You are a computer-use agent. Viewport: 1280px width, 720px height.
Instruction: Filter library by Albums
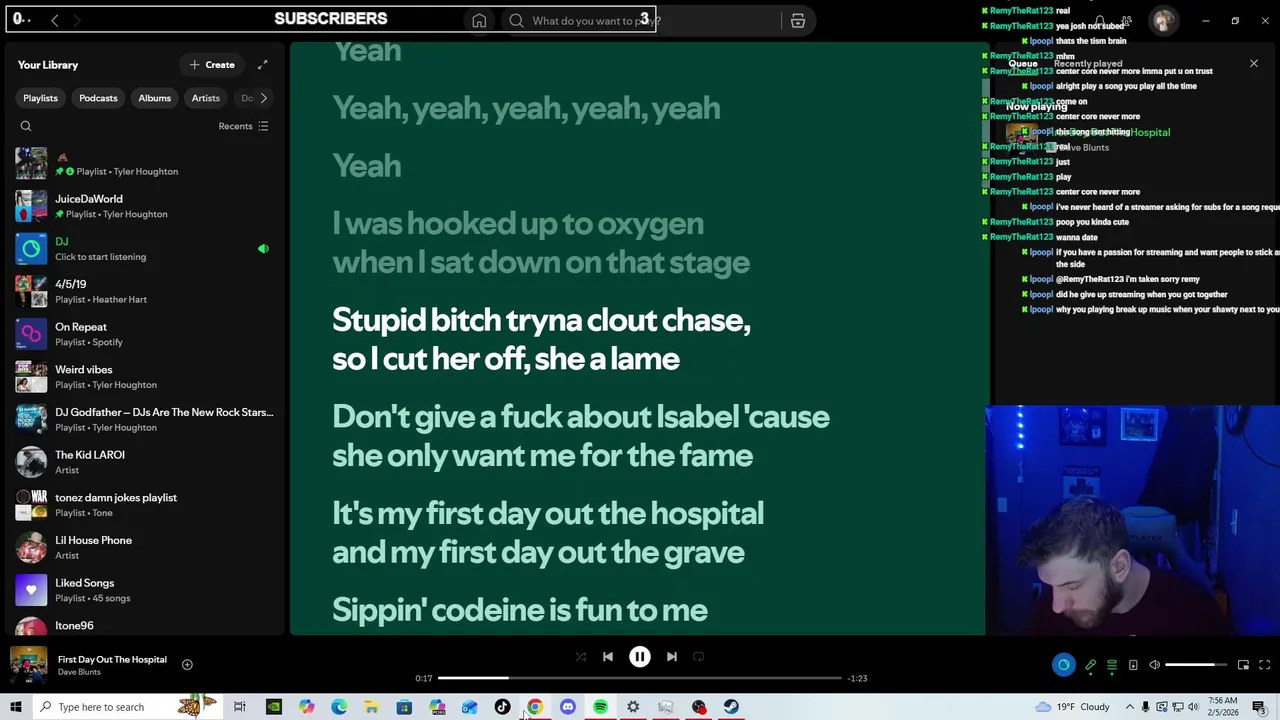(x=154, y=98)
